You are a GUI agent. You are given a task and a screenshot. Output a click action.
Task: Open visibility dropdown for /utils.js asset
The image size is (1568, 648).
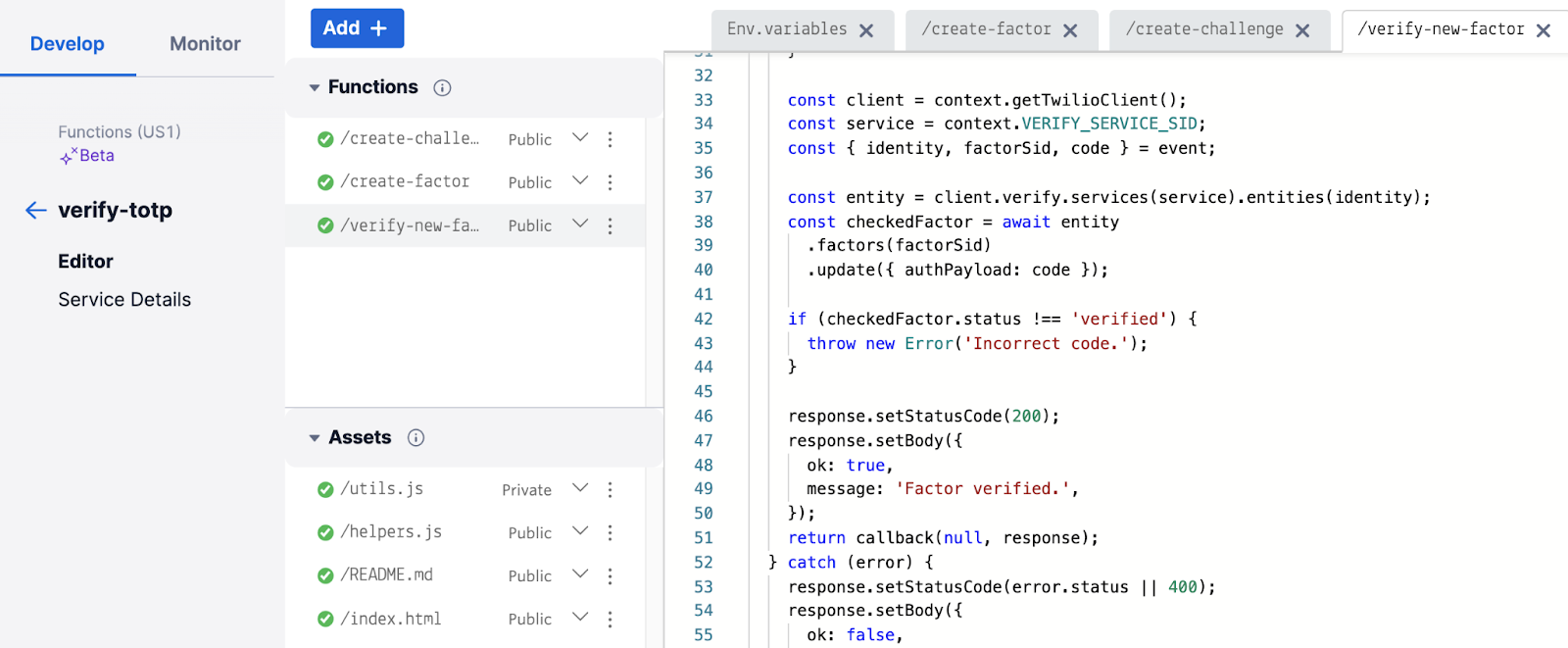pos(580,488)
